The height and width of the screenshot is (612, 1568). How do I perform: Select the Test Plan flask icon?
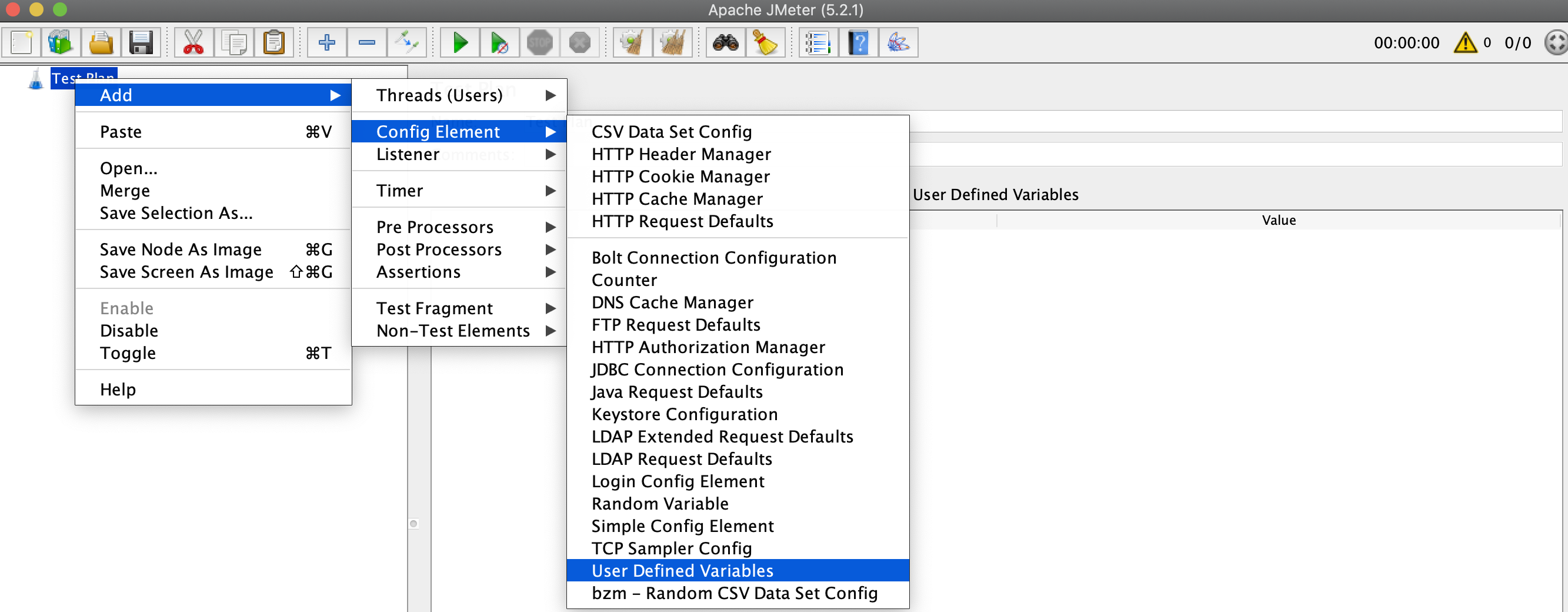pos(36,78)
